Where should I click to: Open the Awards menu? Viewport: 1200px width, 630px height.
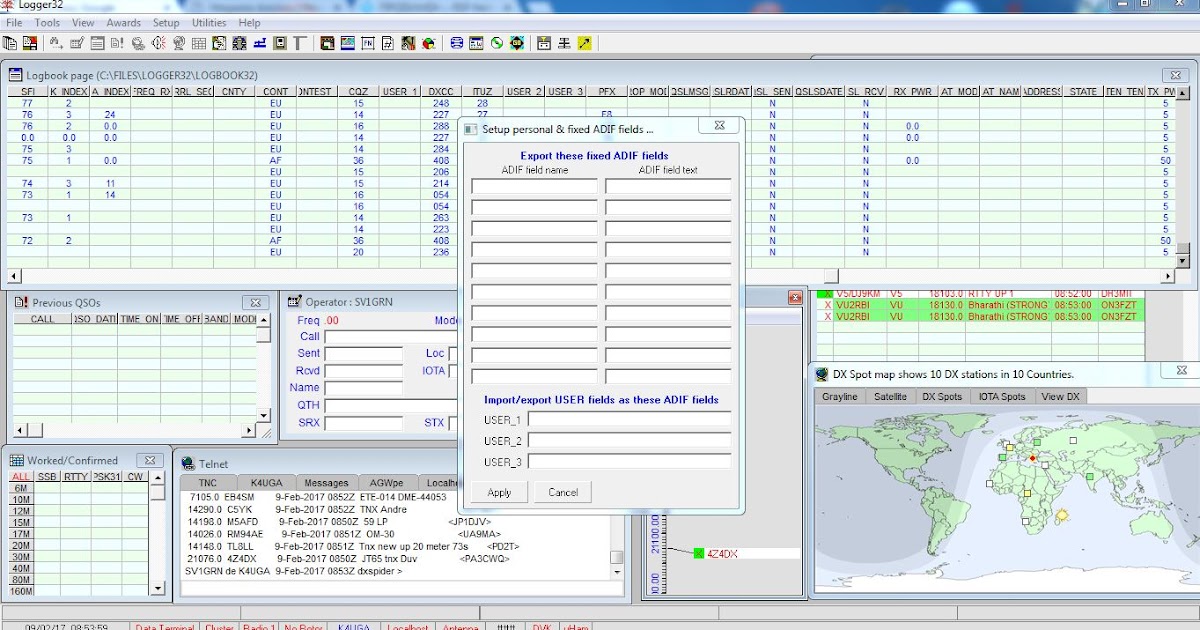click(x=124, y=22)
